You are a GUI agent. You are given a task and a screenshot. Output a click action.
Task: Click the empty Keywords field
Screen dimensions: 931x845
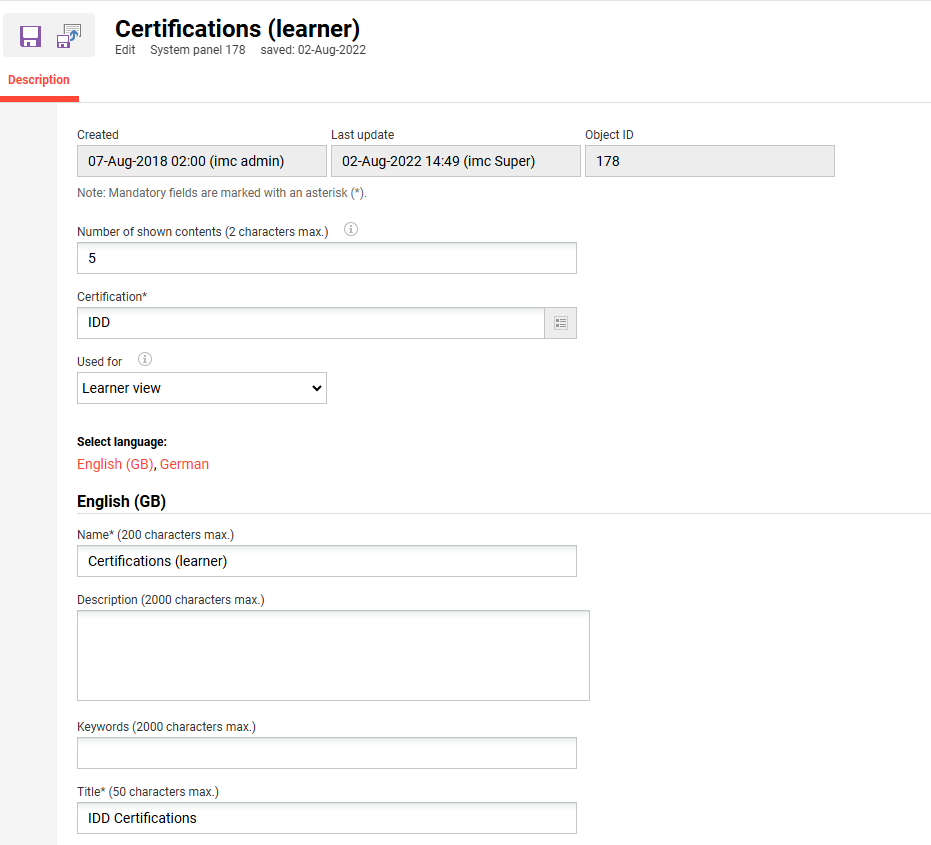(326, 753)
